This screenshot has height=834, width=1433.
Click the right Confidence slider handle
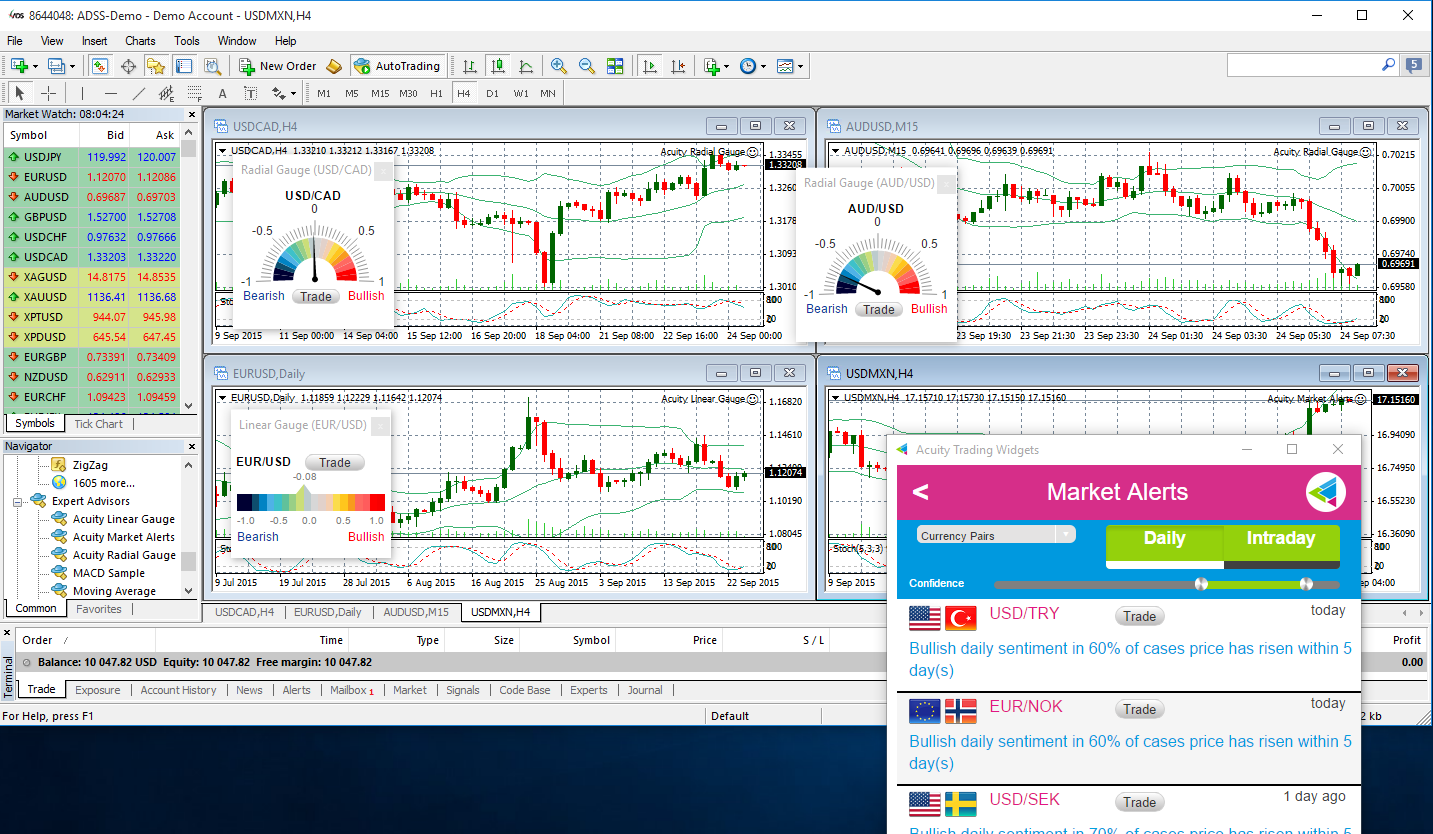coord(1305,584)
